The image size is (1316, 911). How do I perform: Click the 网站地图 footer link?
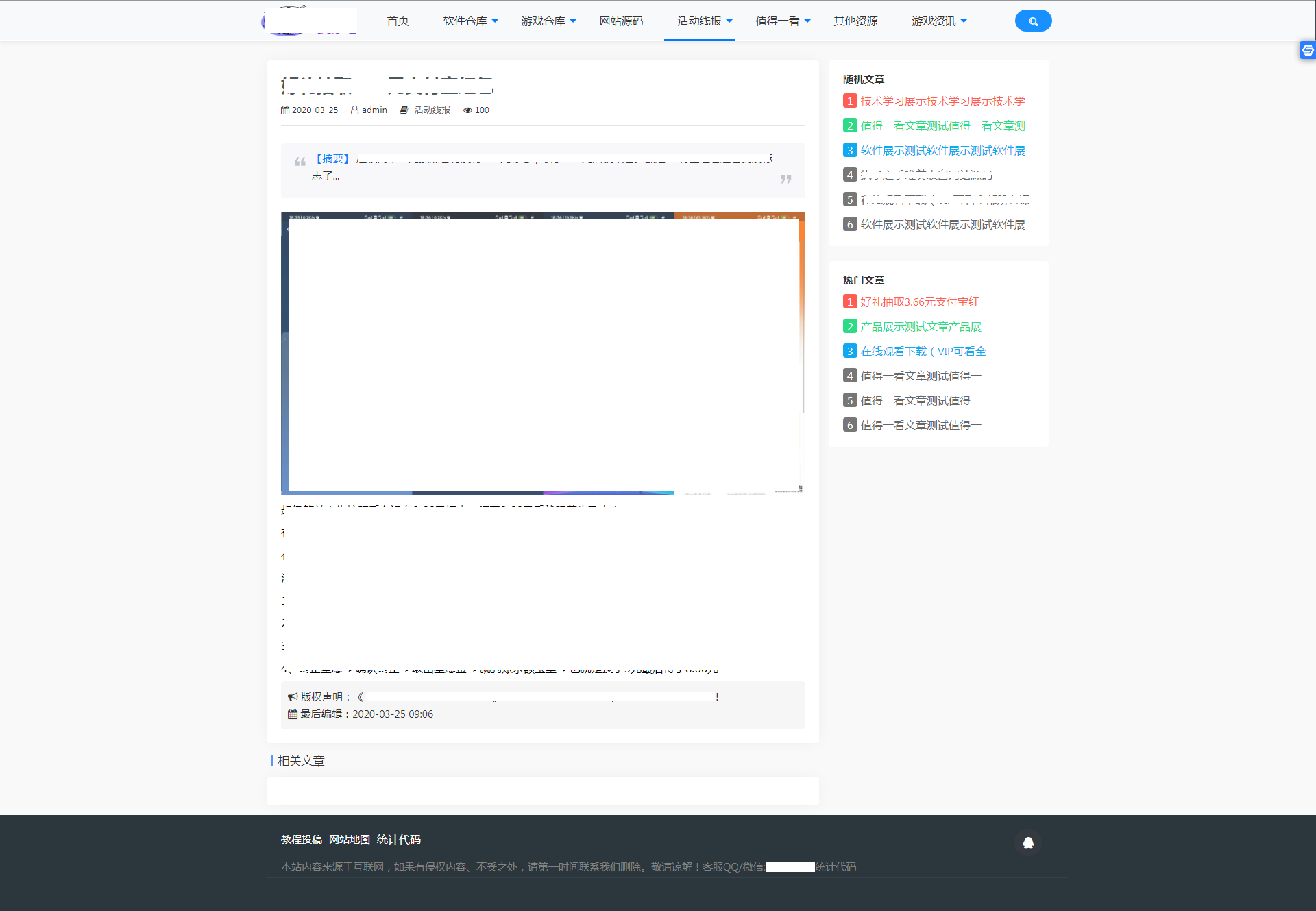click(349, 840)
